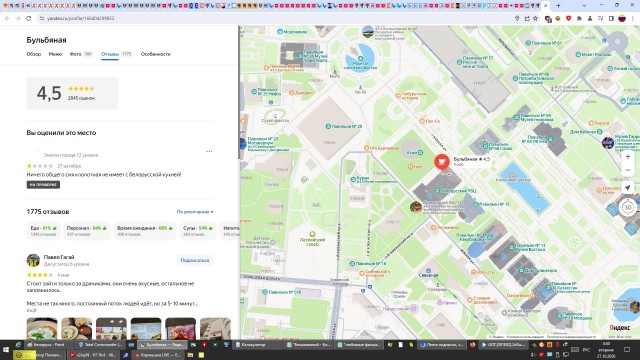Click the 4,5 rating summary card
The width and height of the screenshot is (640, 360).
[x=72, y=93]
